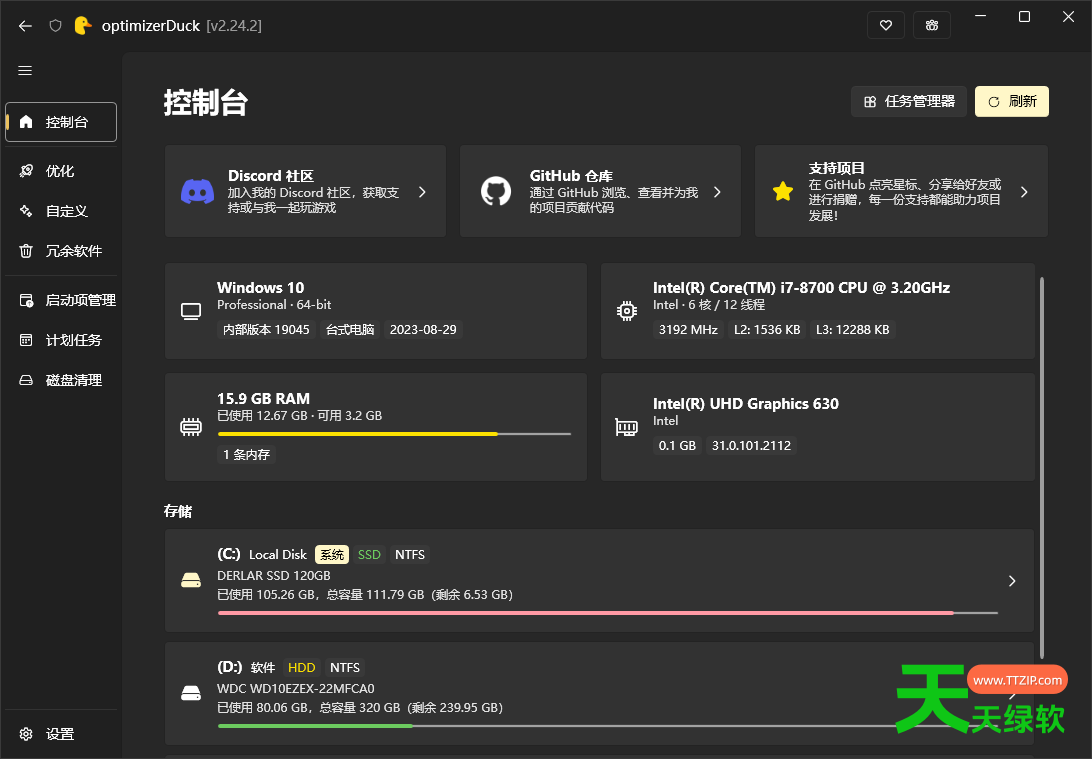Click the WDC WD10EZEX-22MFCA0 text

(x=296, y=688)
